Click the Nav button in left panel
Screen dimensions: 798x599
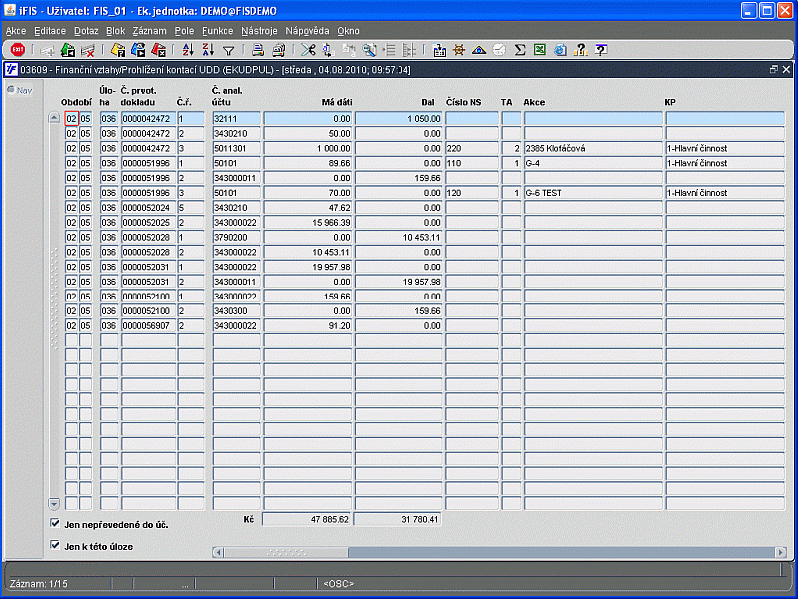[x=20, y=90]
